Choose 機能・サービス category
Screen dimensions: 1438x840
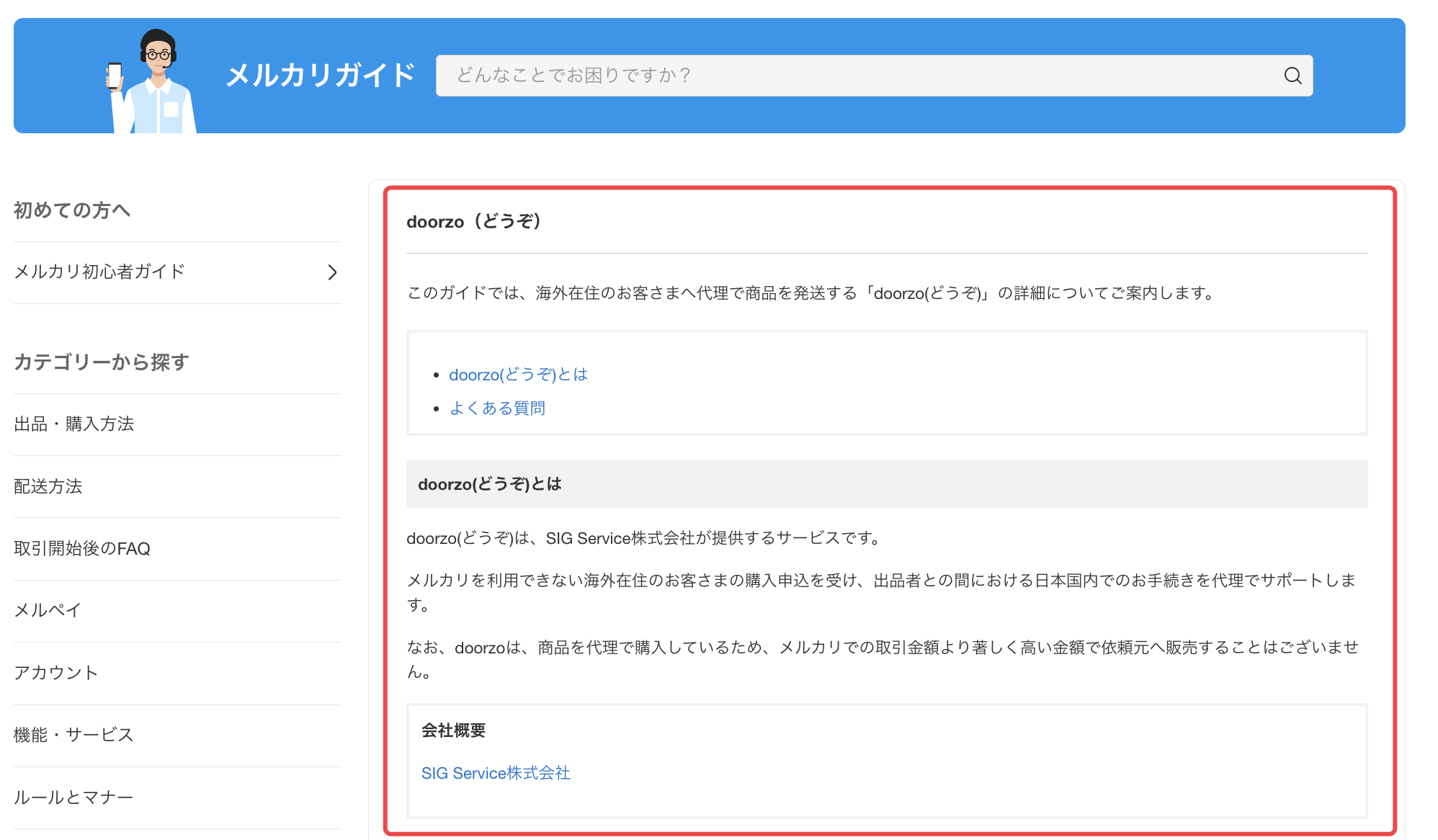pyautogui.click(x=177, y=736)
